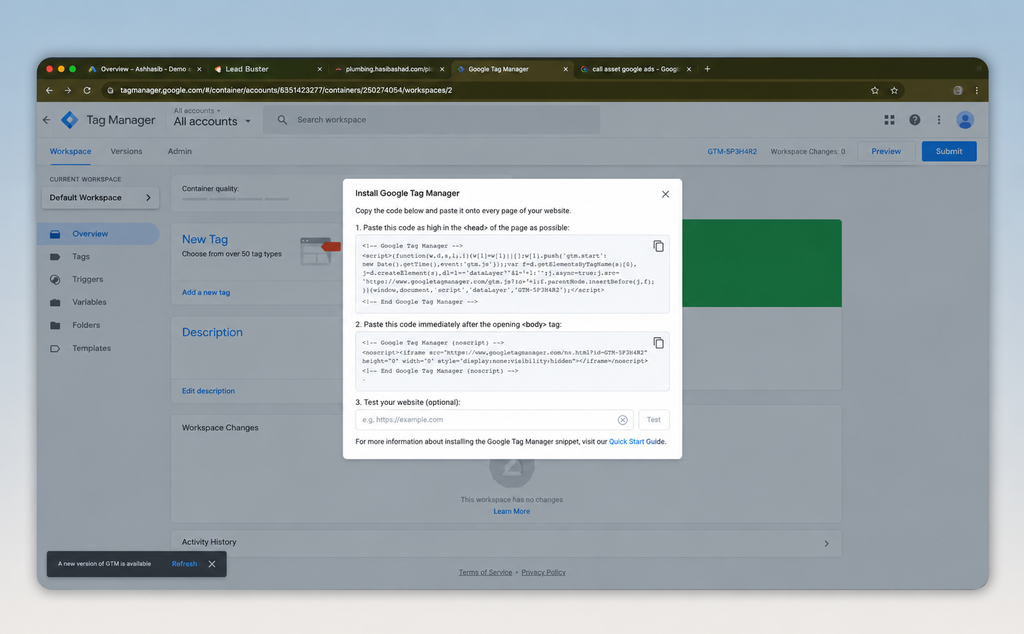Dismiss the new GTM version notification
Viewport: 1024px width, 634px height.
[x=212, y=564]
